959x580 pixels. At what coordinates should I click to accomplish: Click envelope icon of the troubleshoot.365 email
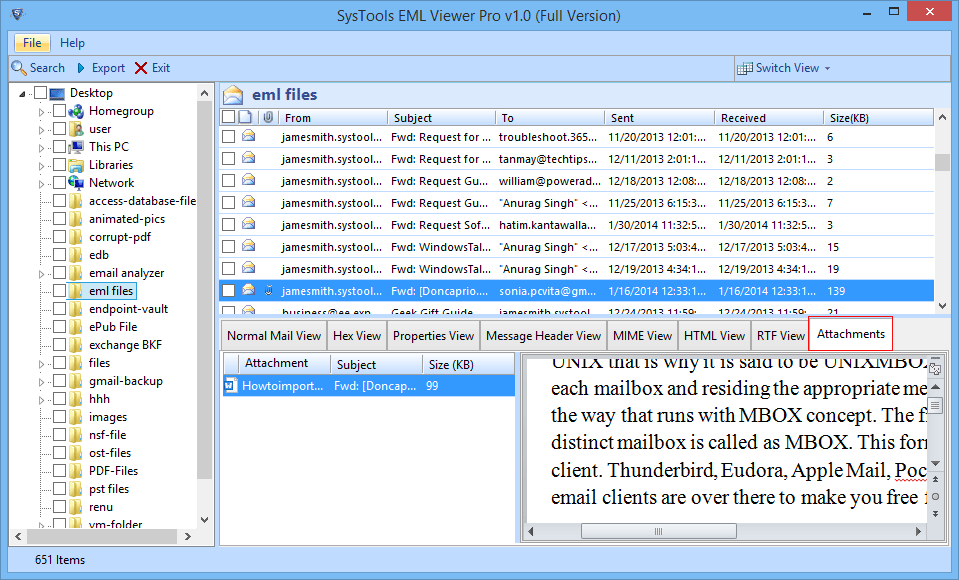point(248,136)
